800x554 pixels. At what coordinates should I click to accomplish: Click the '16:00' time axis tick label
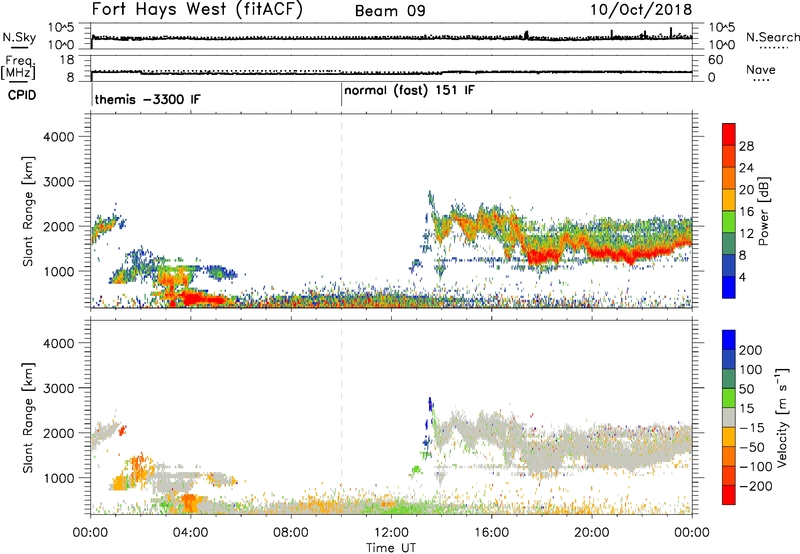pos(491,533)
